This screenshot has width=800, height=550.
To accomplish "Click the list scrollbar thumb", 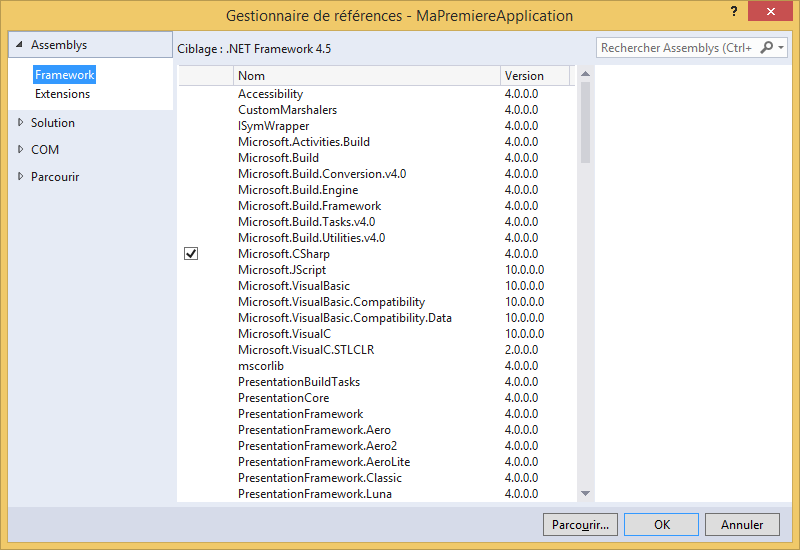I will pyautogui.click(x=586, y=122).
